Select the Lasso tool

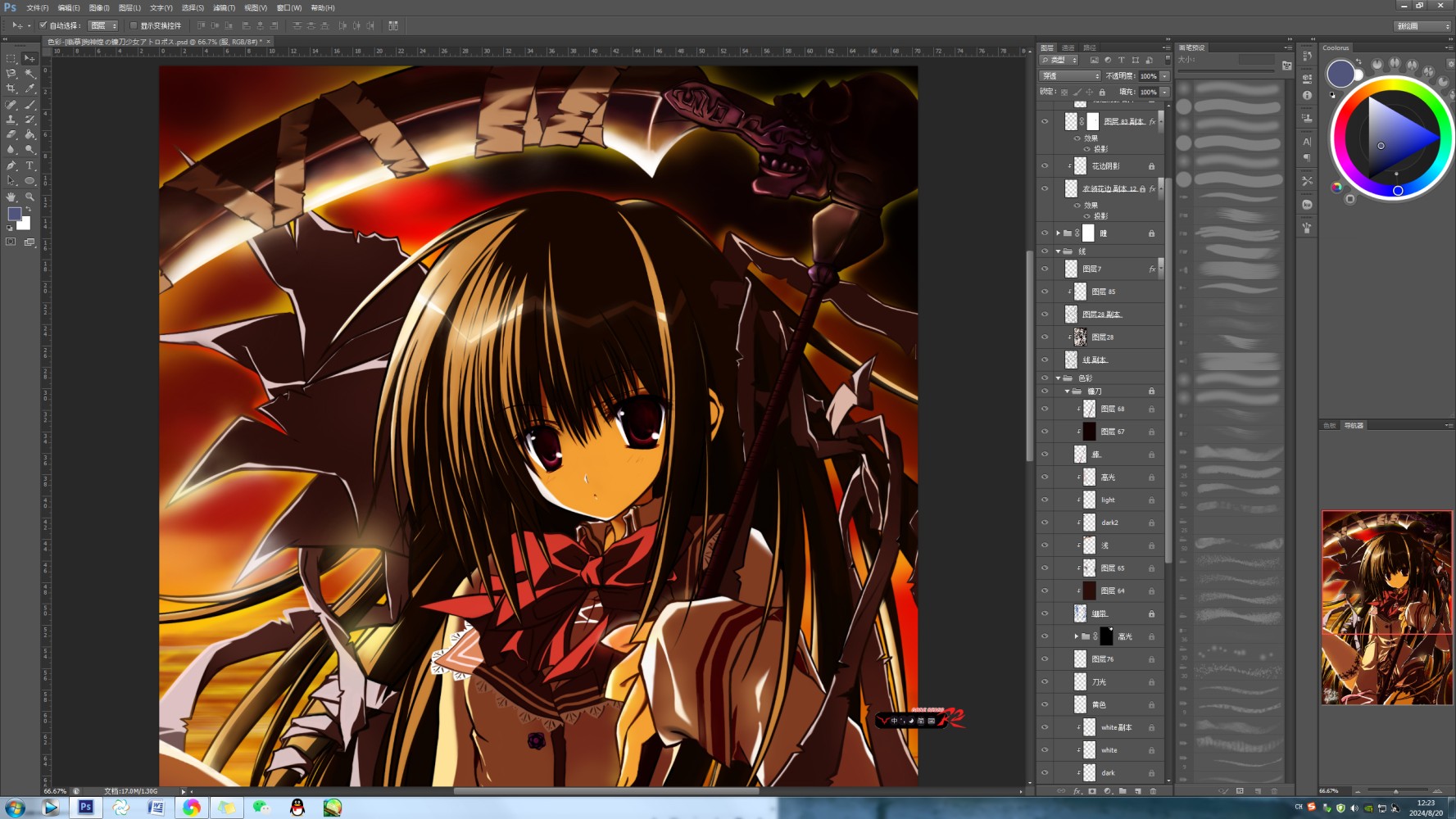point(11,73)
